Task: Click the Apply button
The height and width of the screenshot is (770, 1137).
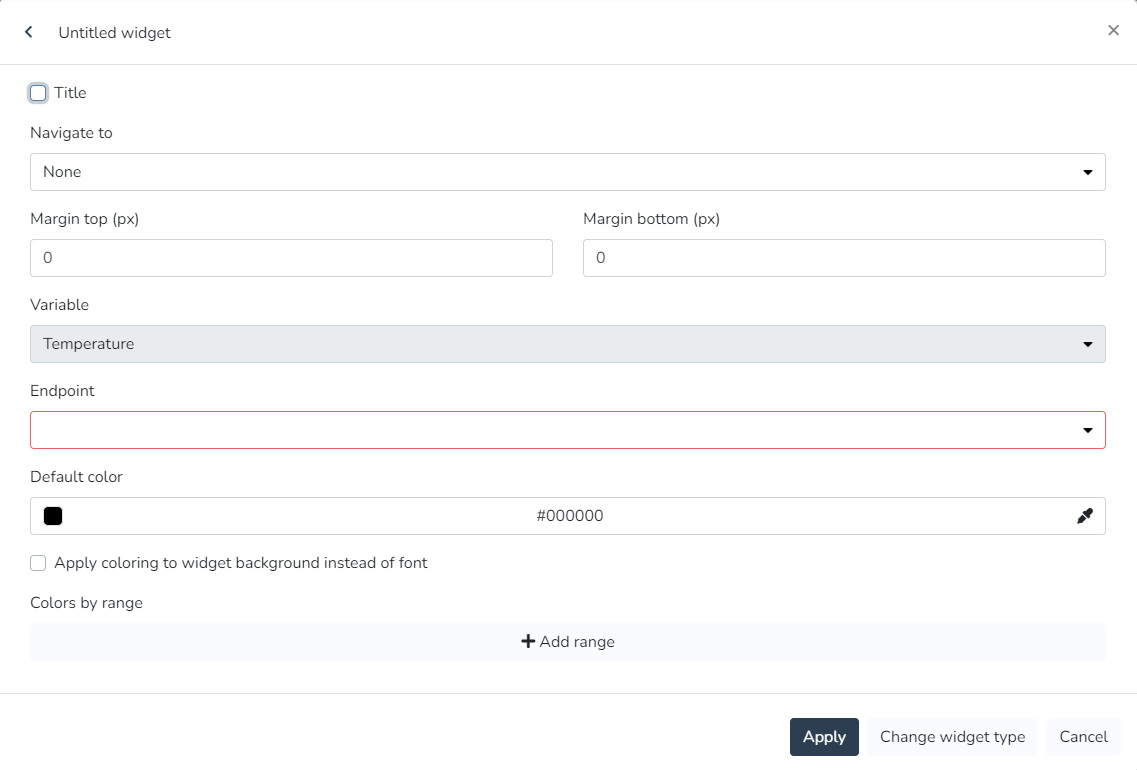Action: (824, 737)
